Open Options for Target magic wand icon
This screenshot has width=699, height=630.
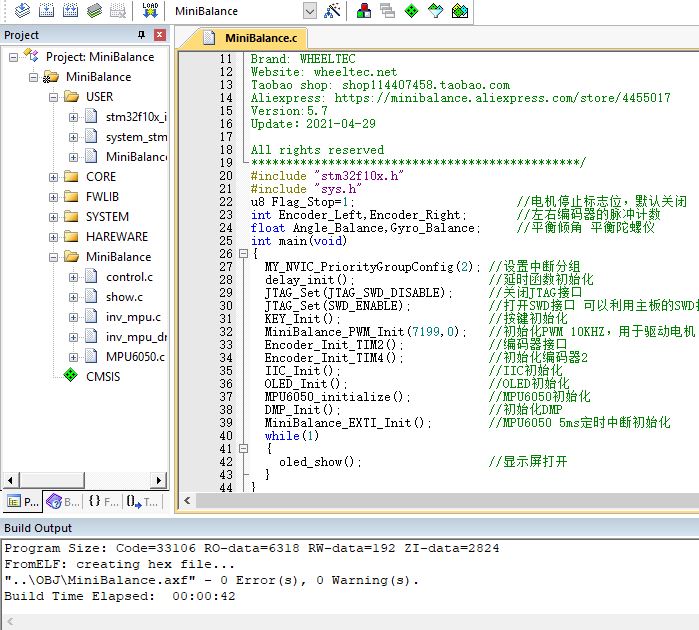point(333,11)
